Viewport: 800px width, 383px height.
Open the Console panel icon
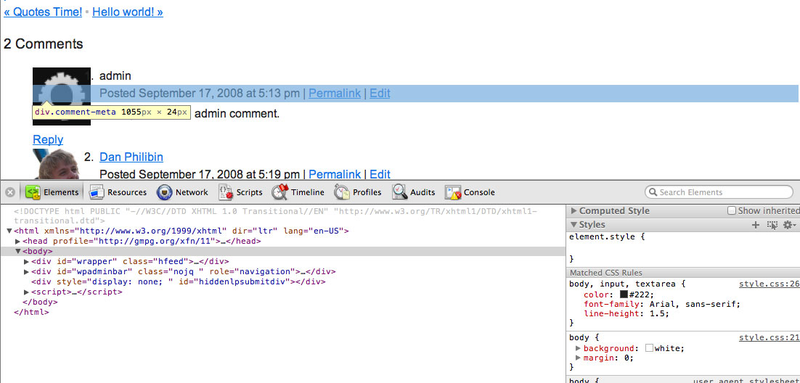(453, 192)
